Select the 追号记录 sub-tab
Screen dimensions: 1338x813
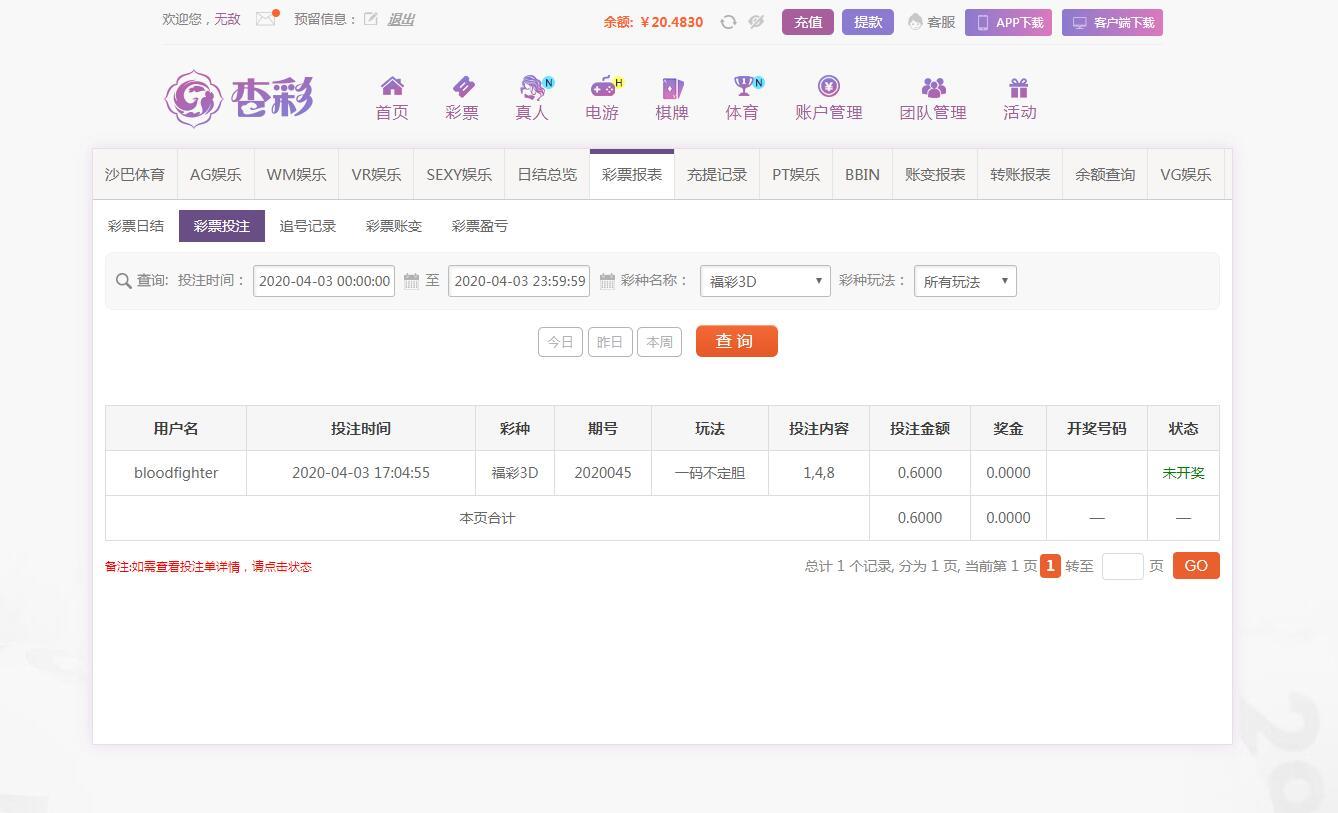click(308, 226)
